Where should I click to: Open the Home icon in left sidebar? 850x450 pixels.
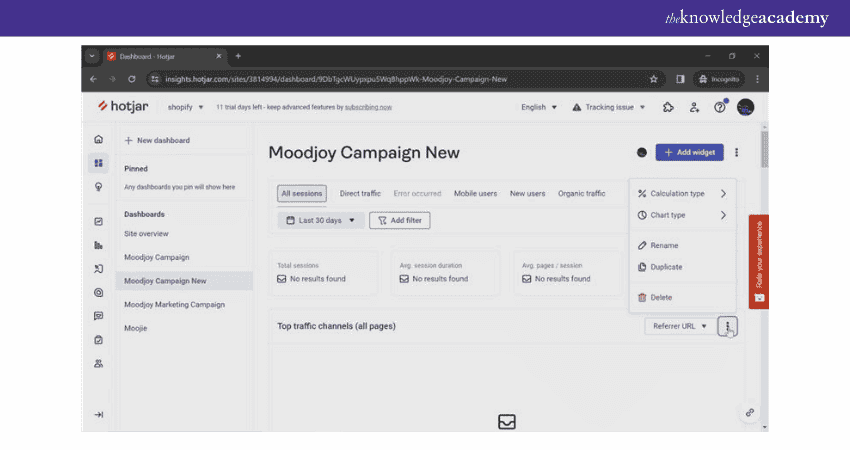(x=98, y=140)
